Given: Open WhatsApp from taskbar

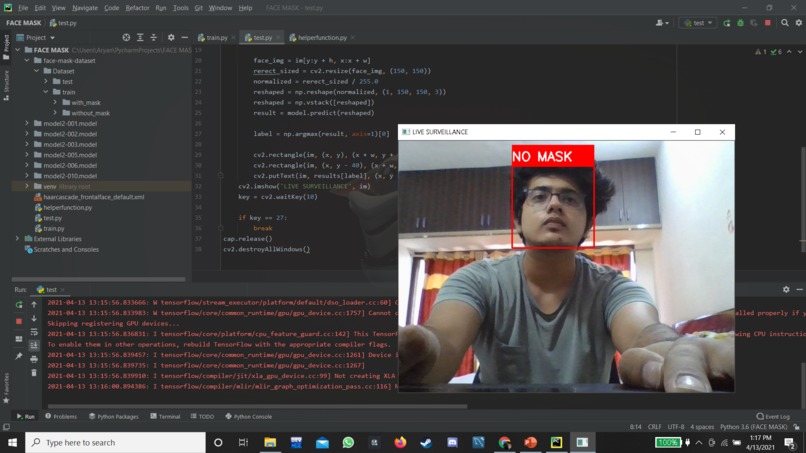Looking at the screenshot, I should pos(348,442).
